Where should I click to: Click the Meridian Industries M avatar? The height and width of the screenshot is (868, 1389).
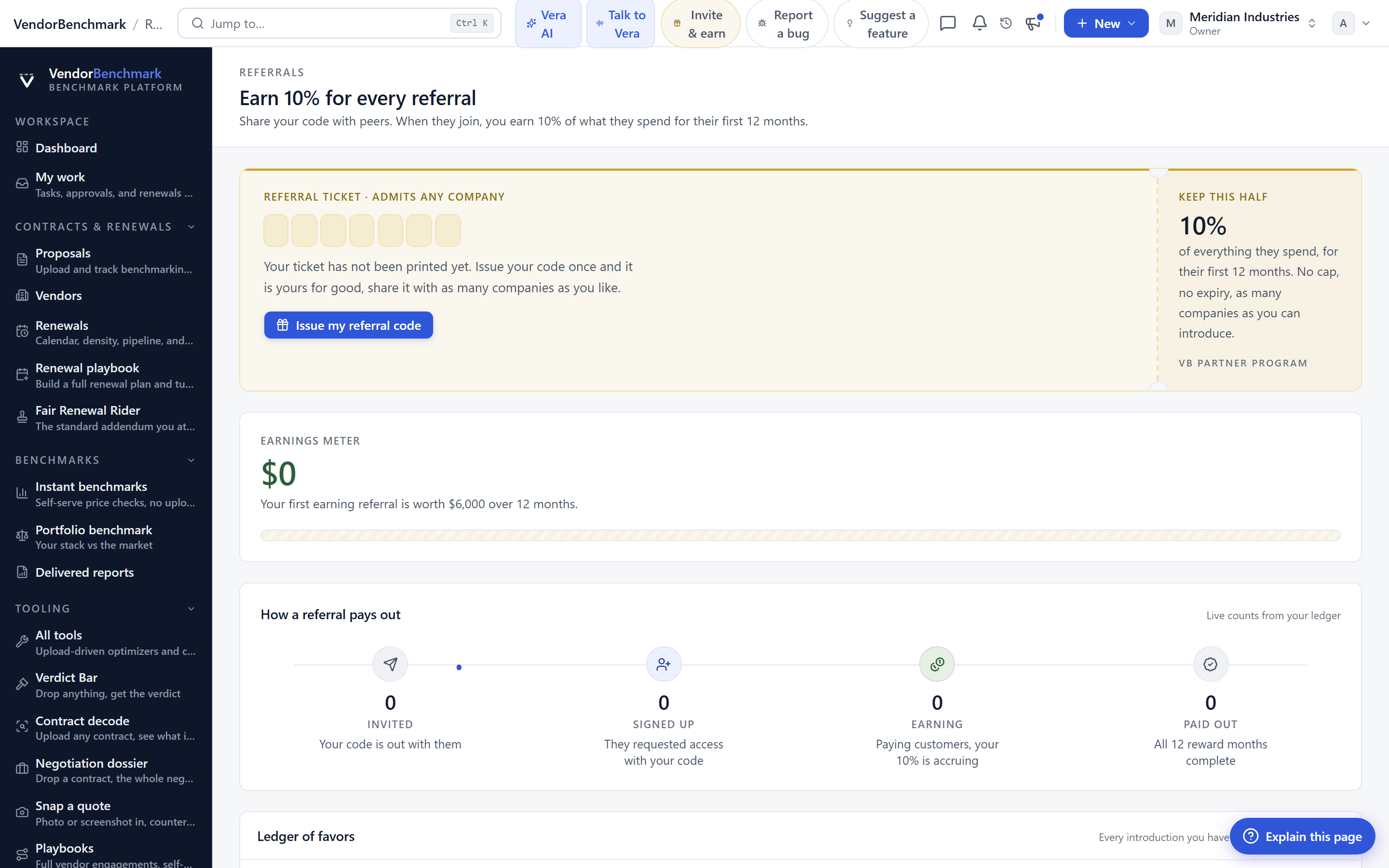click(x=1171, y=24)
